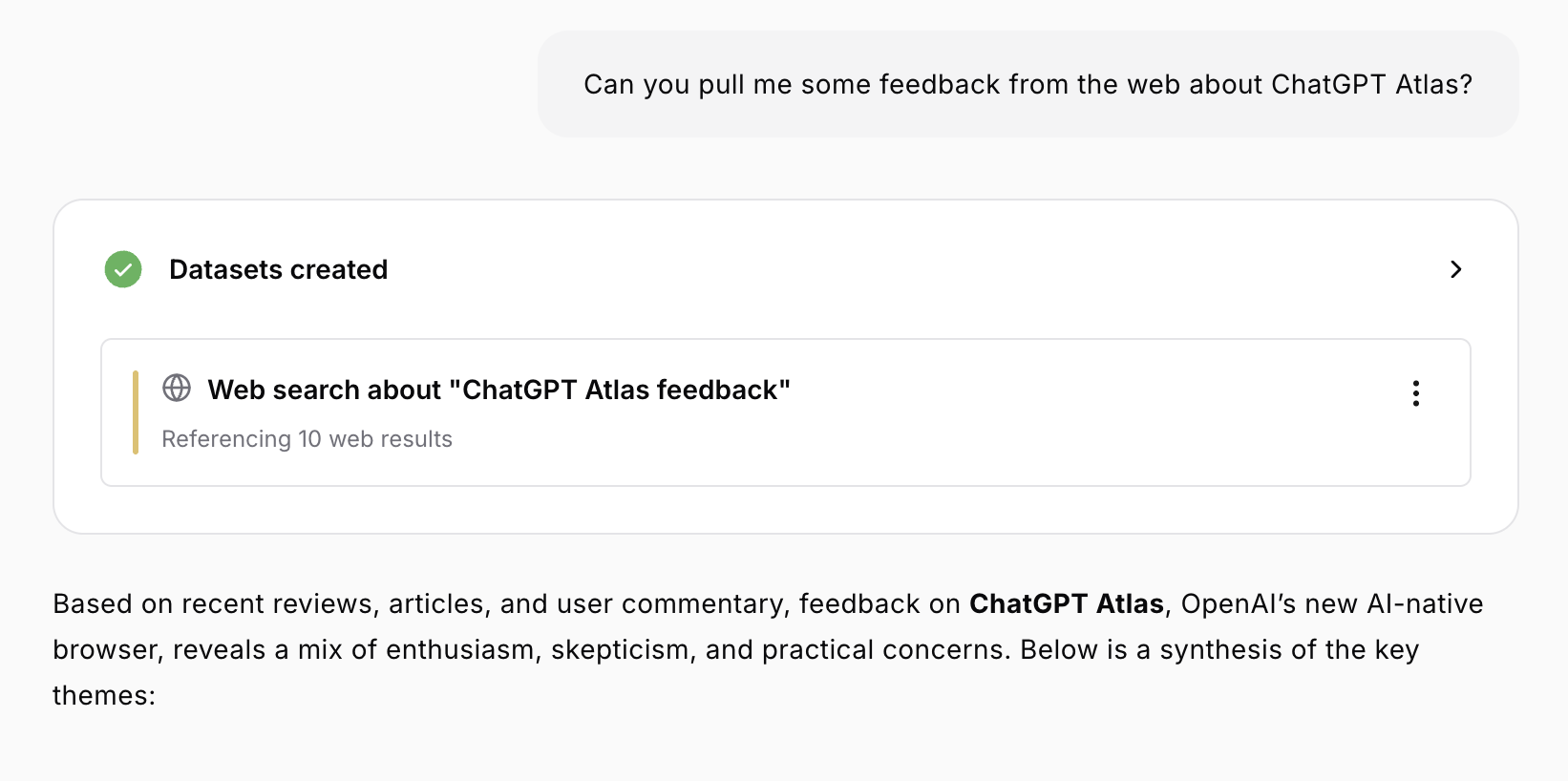This screenshot has width=1568, height=781.
Task: Click the "Referencing 10 web results" subtitle
Action: tap(307, 439)
